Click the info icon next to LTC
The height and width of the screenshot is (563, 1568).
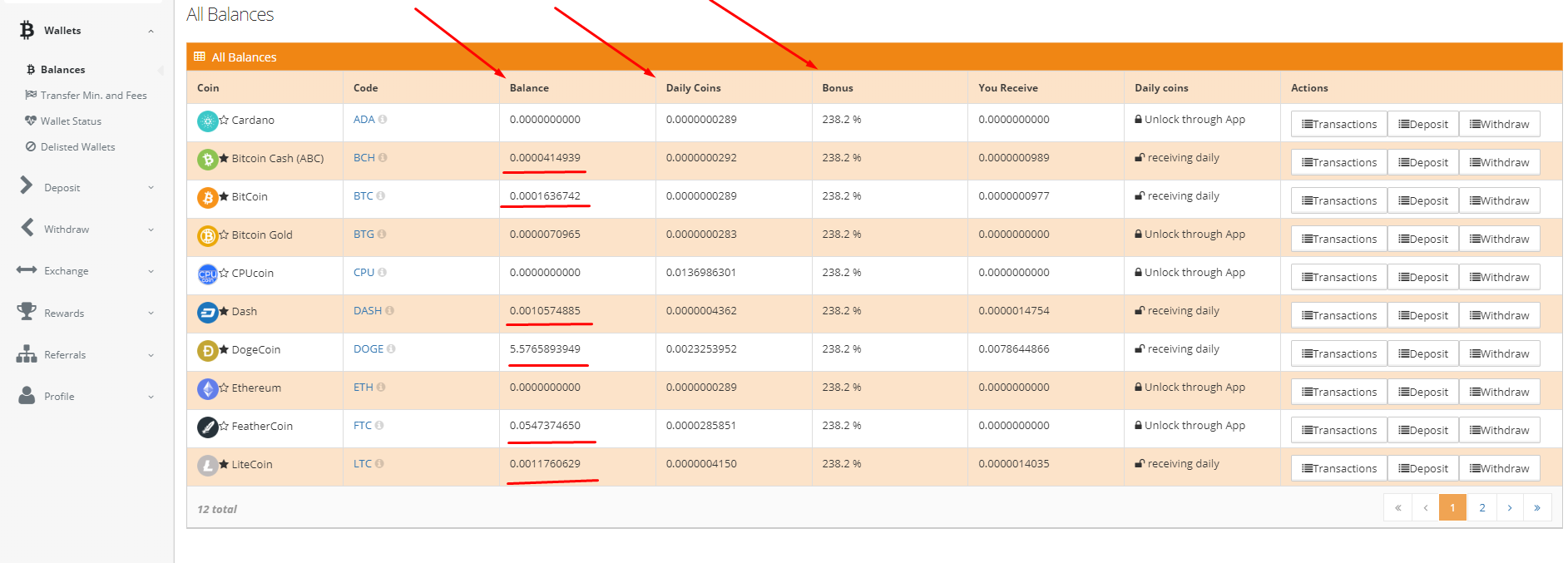click(x=379, y=464)
